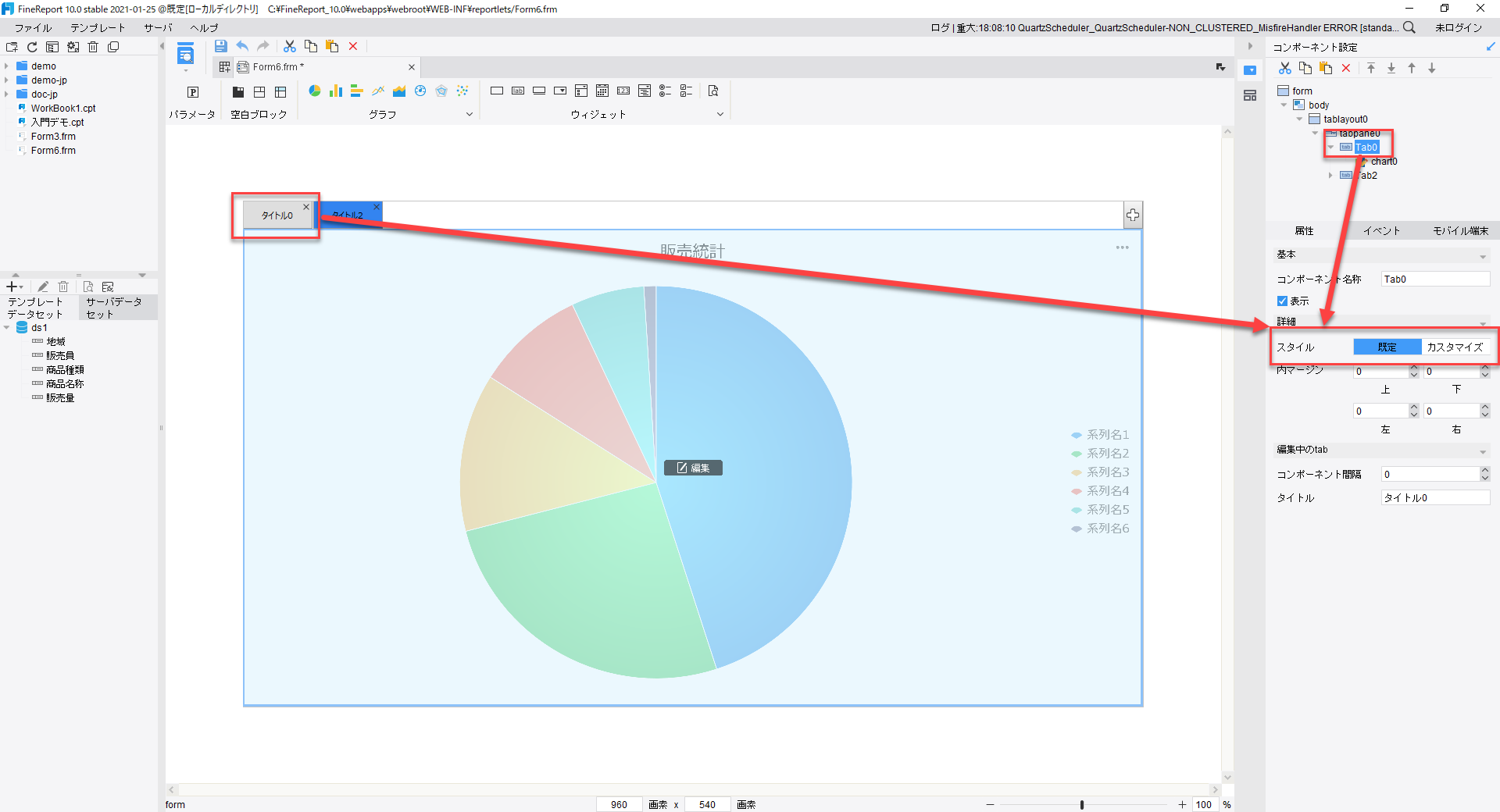Click the コンポーネント名称 input field
This screenshot has height=812, width=1500.
pyautogui.click(x=1435, y=280)
